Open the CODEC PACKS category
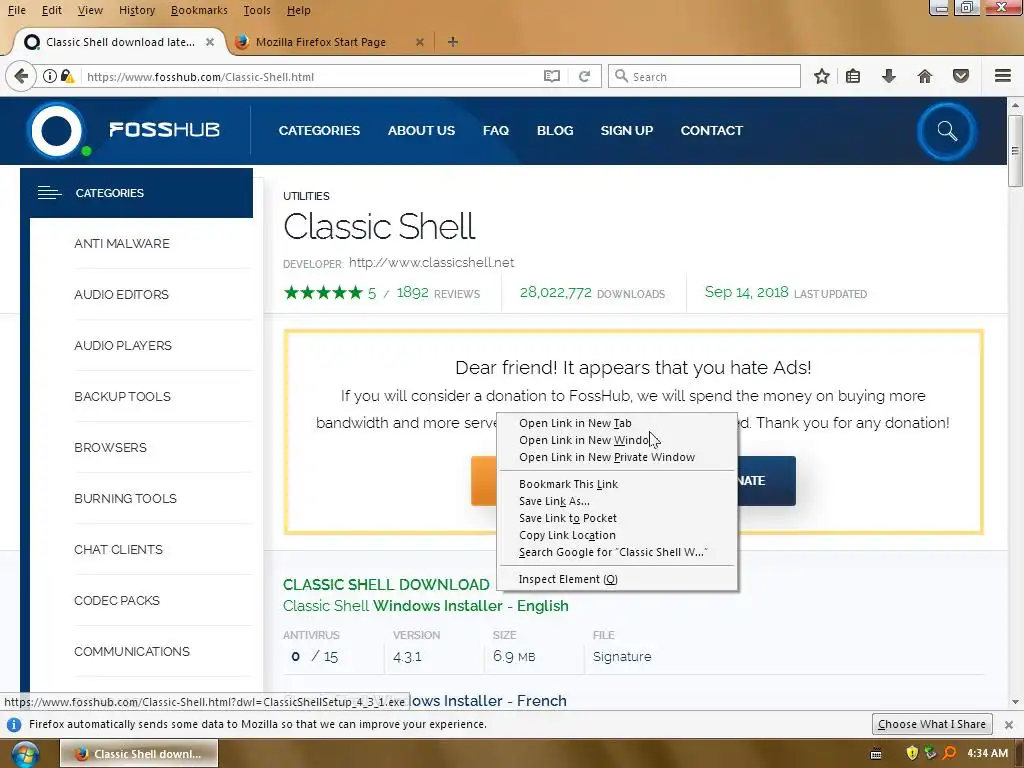Screen dimensions: 1024x768 tap(117, 600)
